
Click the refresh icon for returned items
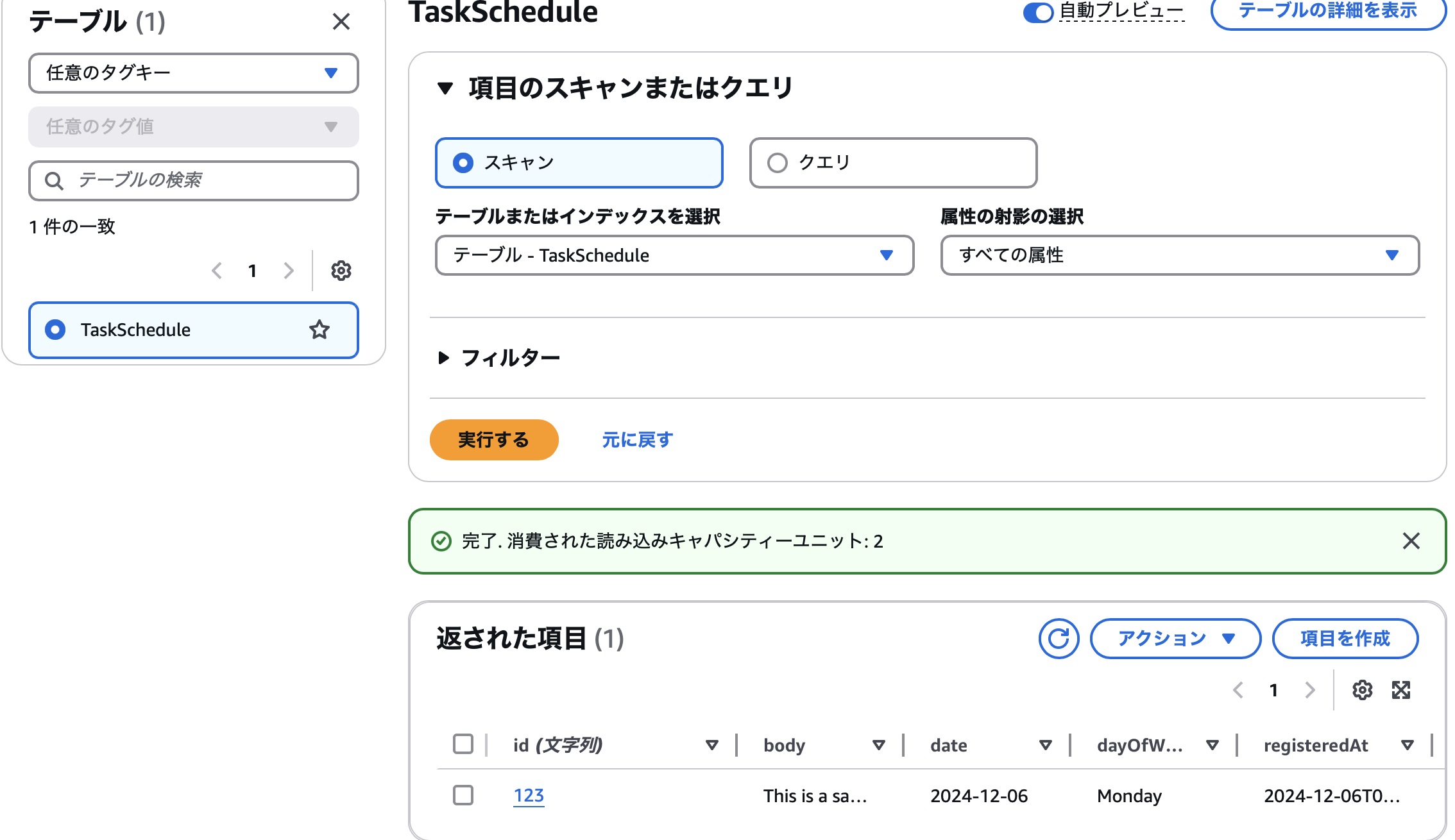click(1059, 639)
